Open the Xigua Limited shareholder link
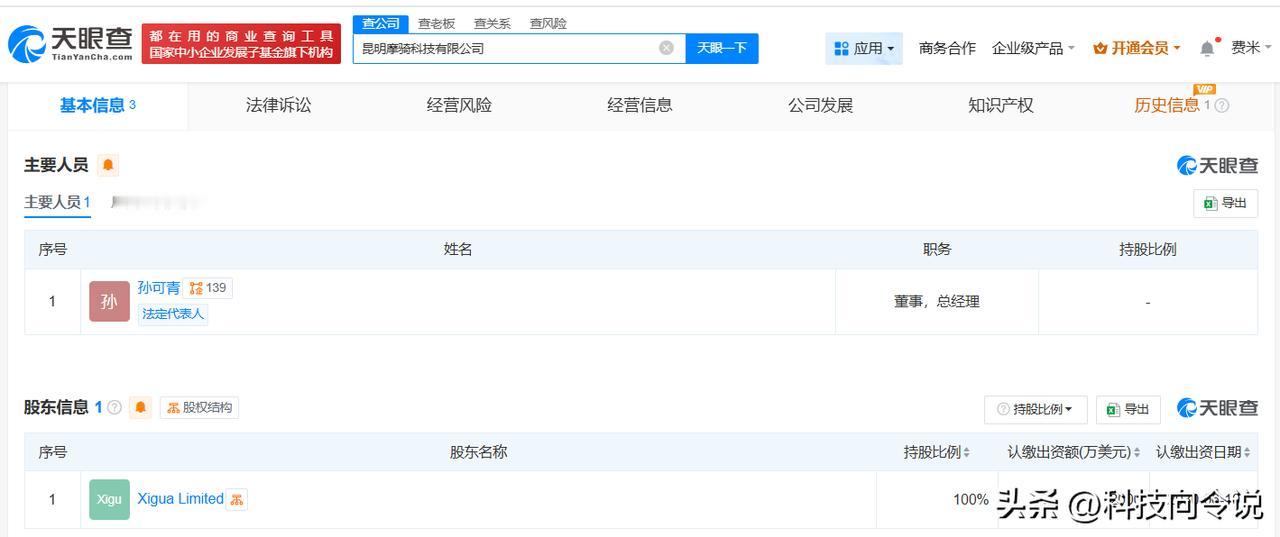The image size is (1280, 537). pyautogui.click(x=180, y=499)
